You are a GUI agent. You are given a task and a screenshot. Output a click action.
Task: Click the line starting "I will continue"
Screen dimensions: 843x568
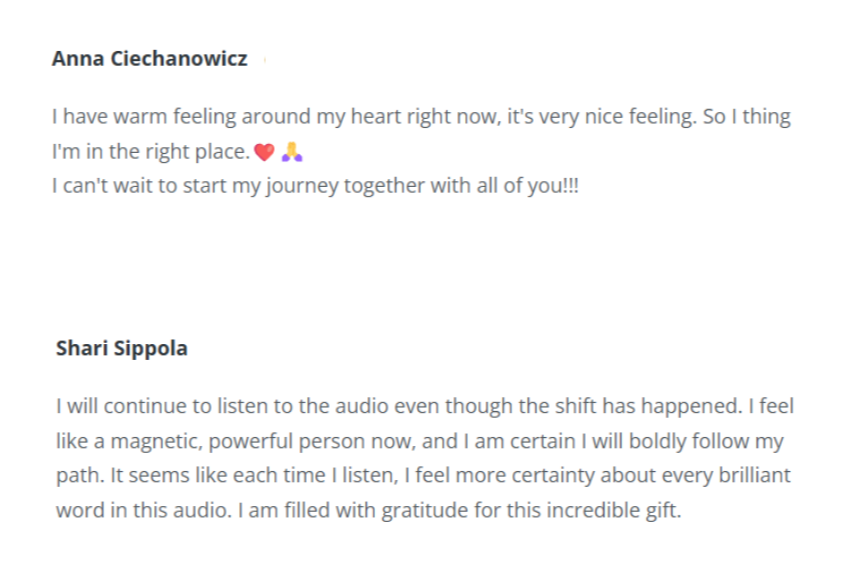click(425, 407)
